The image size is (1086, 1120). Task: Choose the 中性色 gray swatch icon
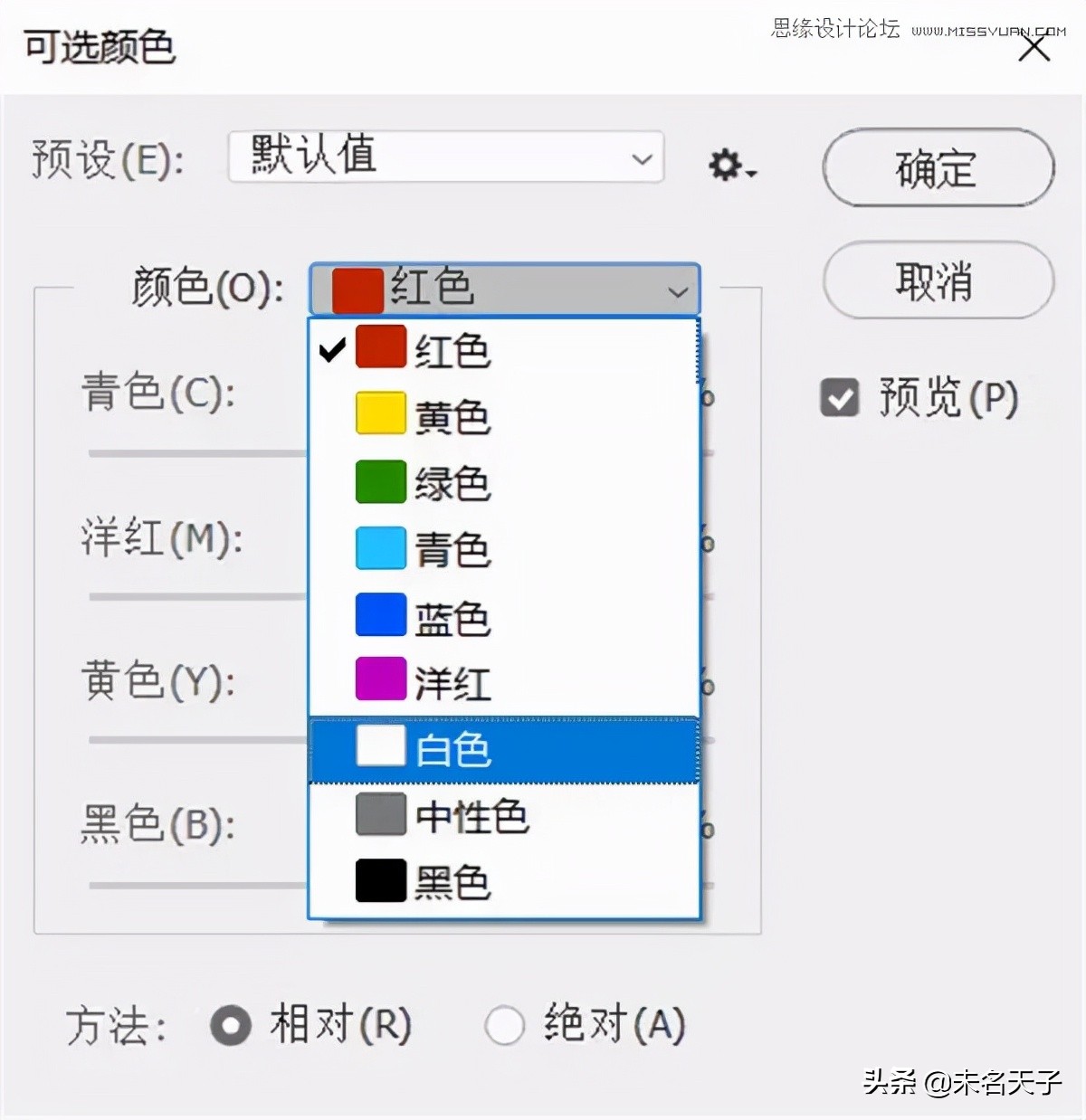pos(381,815)
